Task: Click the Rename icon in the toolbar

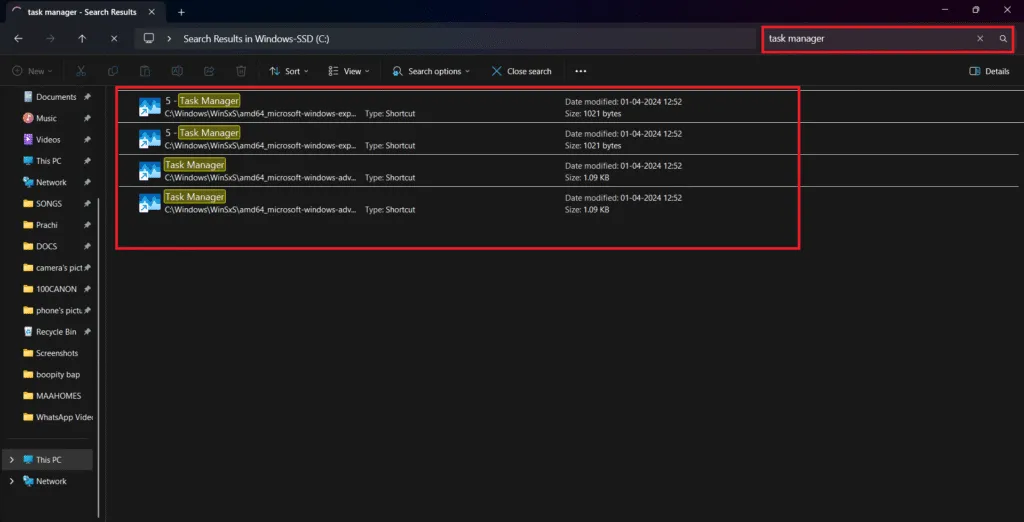Action: 177,71
